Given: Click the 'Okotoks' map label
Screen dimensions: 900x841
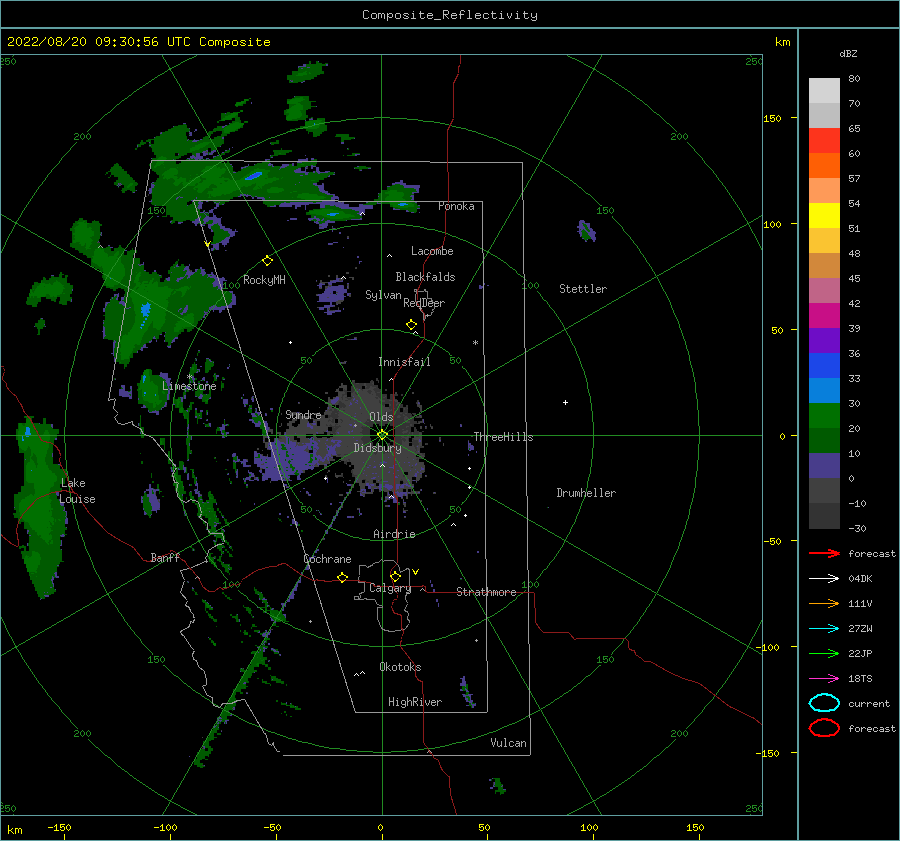Looking at the screenshot, I should tap(400, 667).
